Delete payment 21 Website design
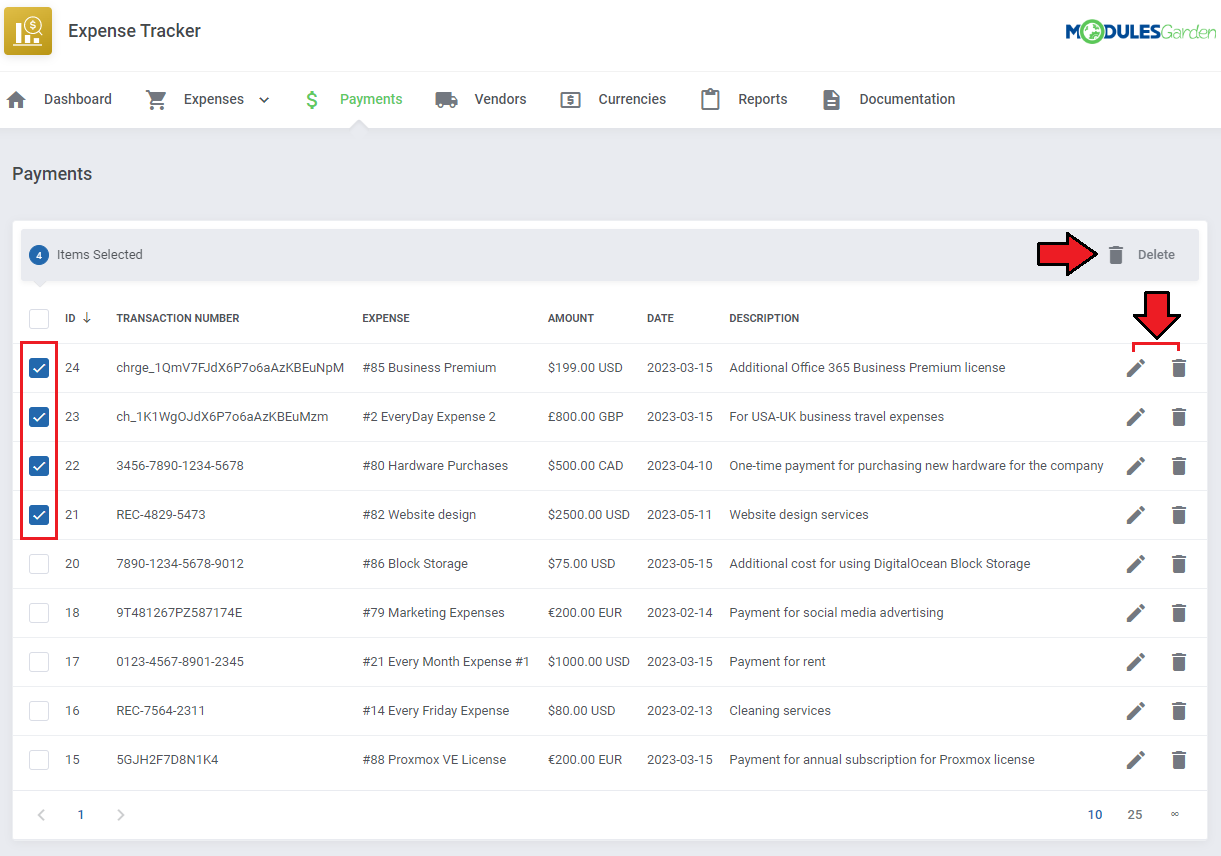1221x856 pixels. click(1179, 515)
